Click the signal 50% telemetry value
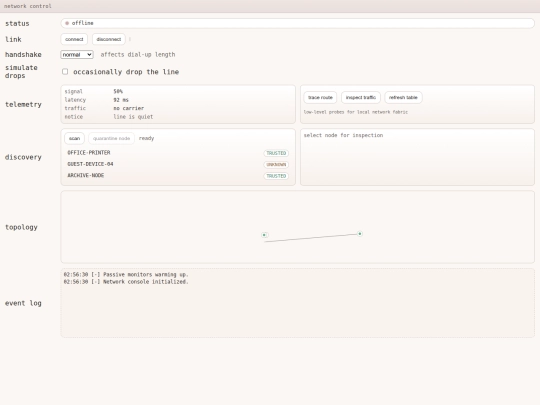The image size is (540, 405). (x=118, y=91)
